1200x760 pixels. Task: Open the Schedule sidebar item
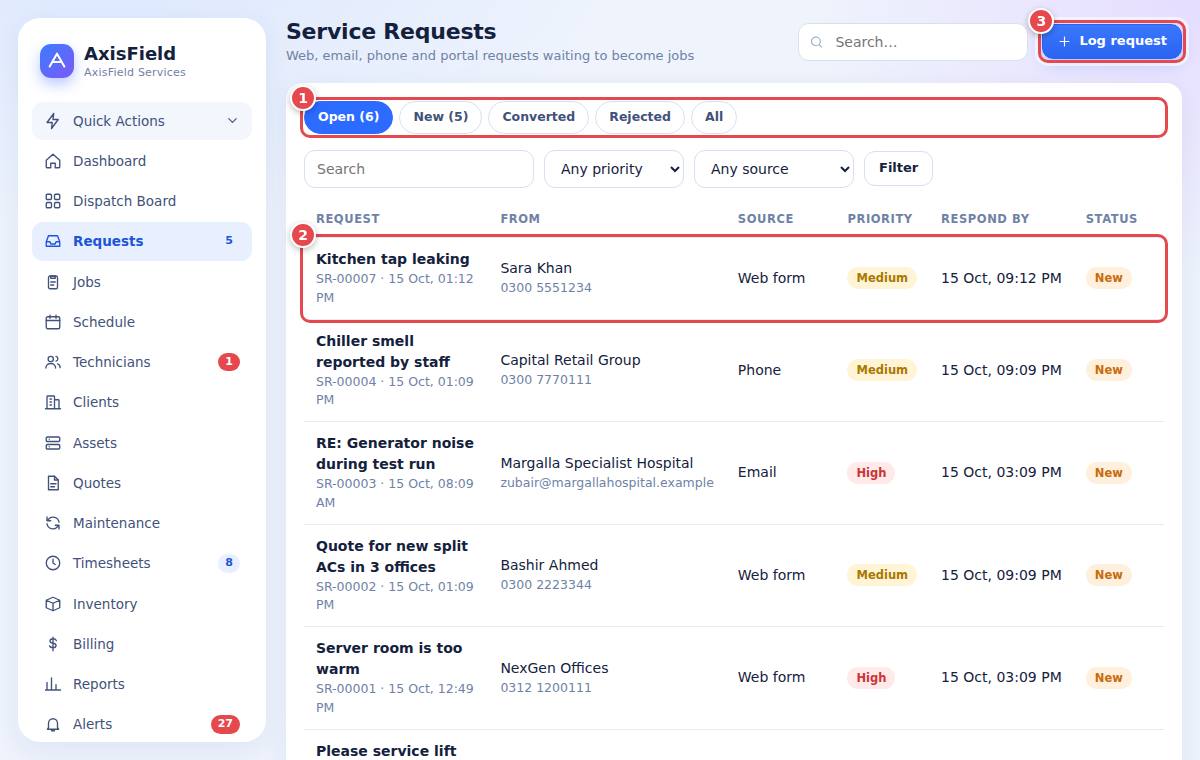pyautogui.click(x=142, y=322)
